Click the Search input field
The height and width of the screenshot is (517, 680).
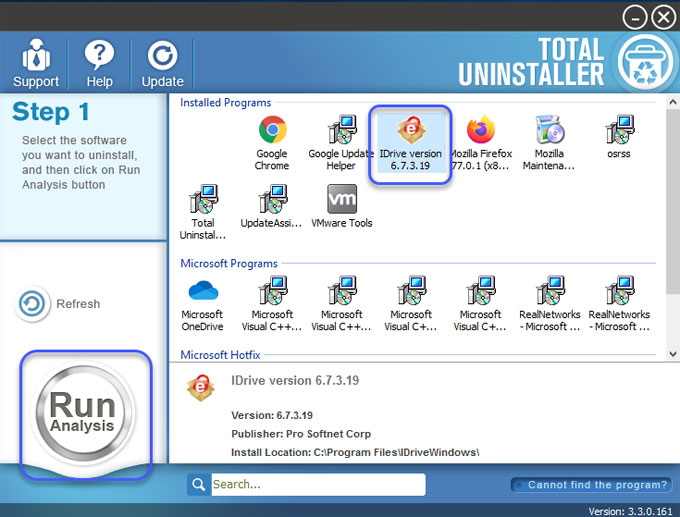point(318,484)
